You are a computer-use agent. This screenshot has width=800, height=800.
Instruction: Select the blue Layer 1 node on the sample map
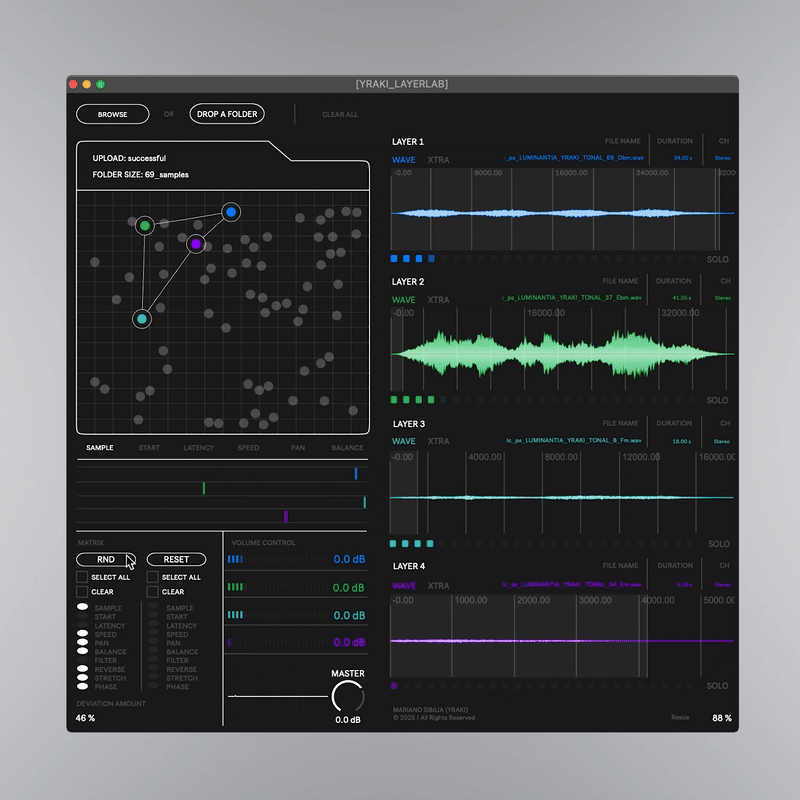(x=231, y=212)
